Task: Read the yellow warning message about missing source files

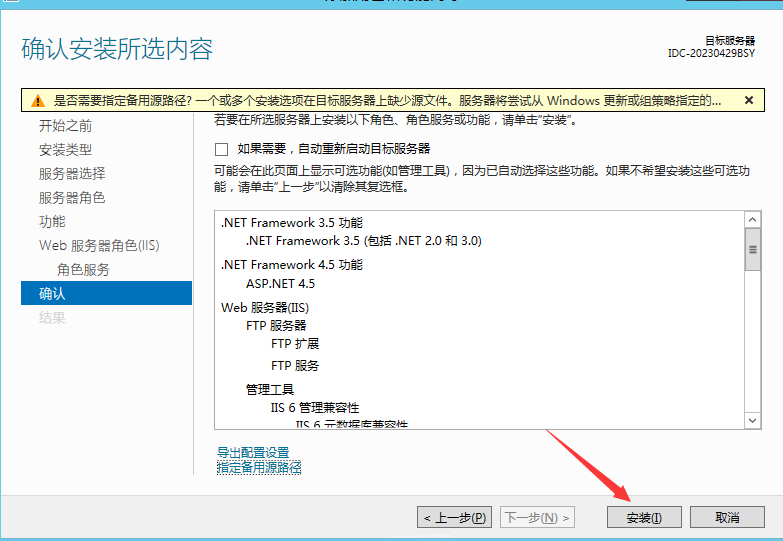Action: (388, 100)
